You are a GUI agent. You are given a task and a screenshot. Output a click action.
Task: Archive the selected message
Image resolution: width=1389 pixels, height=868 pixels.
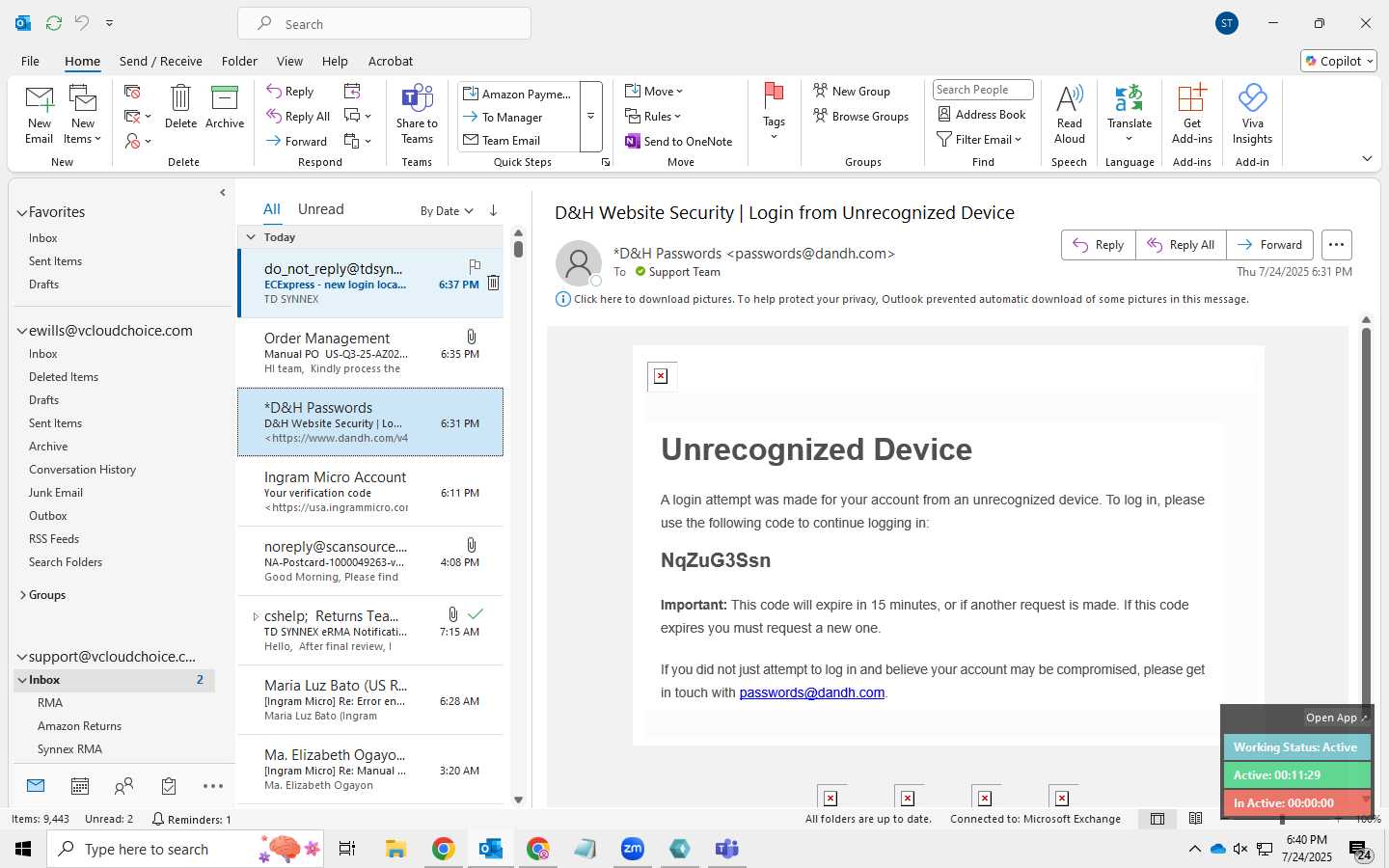click(225, 107)
